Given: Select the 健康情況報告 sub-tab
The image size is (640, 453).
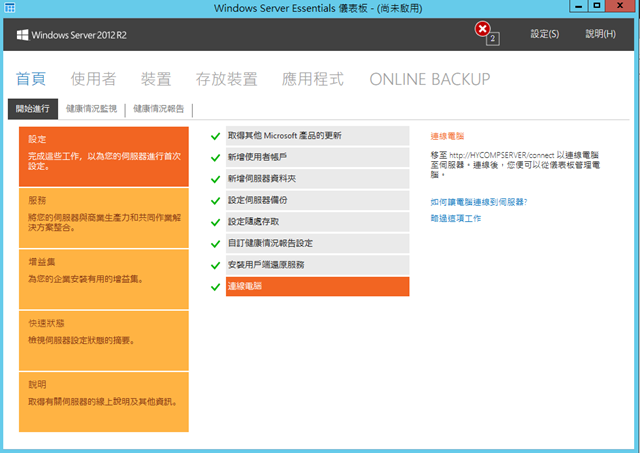Looking at the screenshot, I should click(x=159, y=109).
